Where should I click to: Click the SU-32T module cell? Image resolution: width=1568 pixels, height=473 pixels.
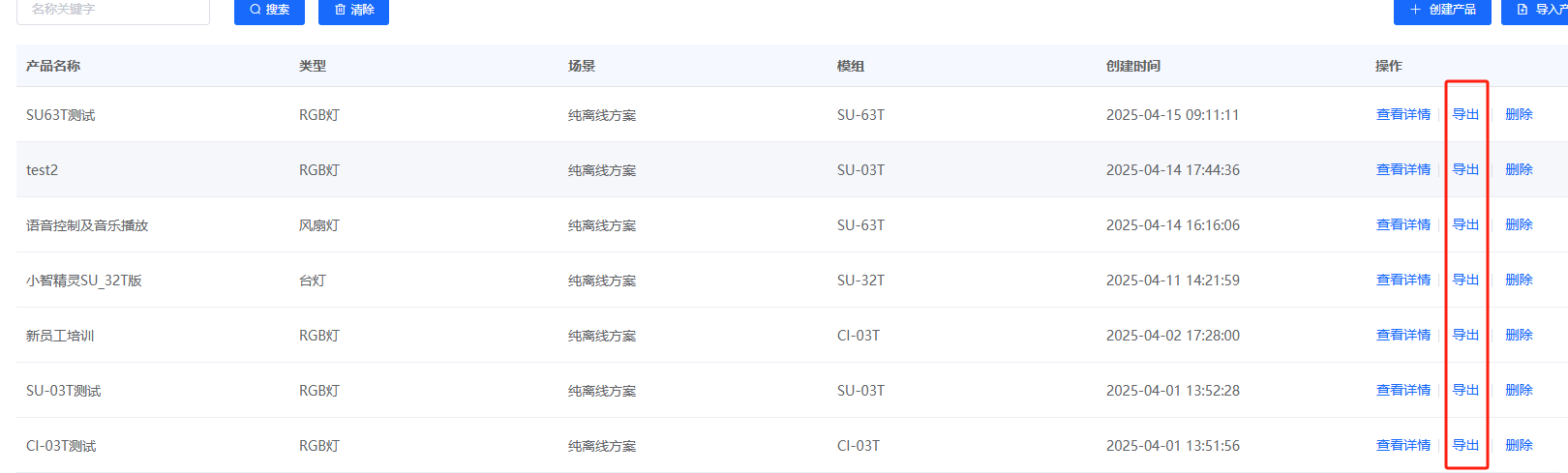coord(860,281)
